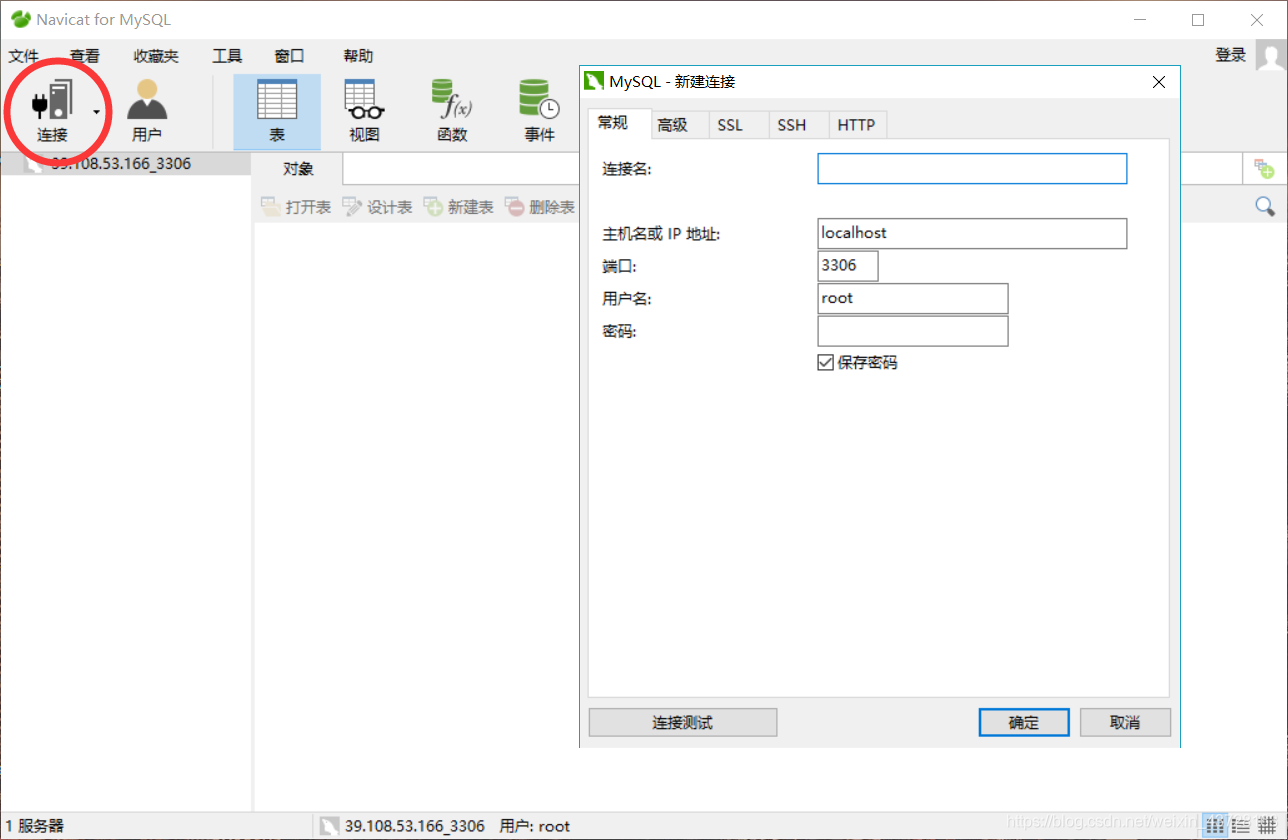Open the 查看 (View) menu
1288x840 pixels.
point(85,56)
